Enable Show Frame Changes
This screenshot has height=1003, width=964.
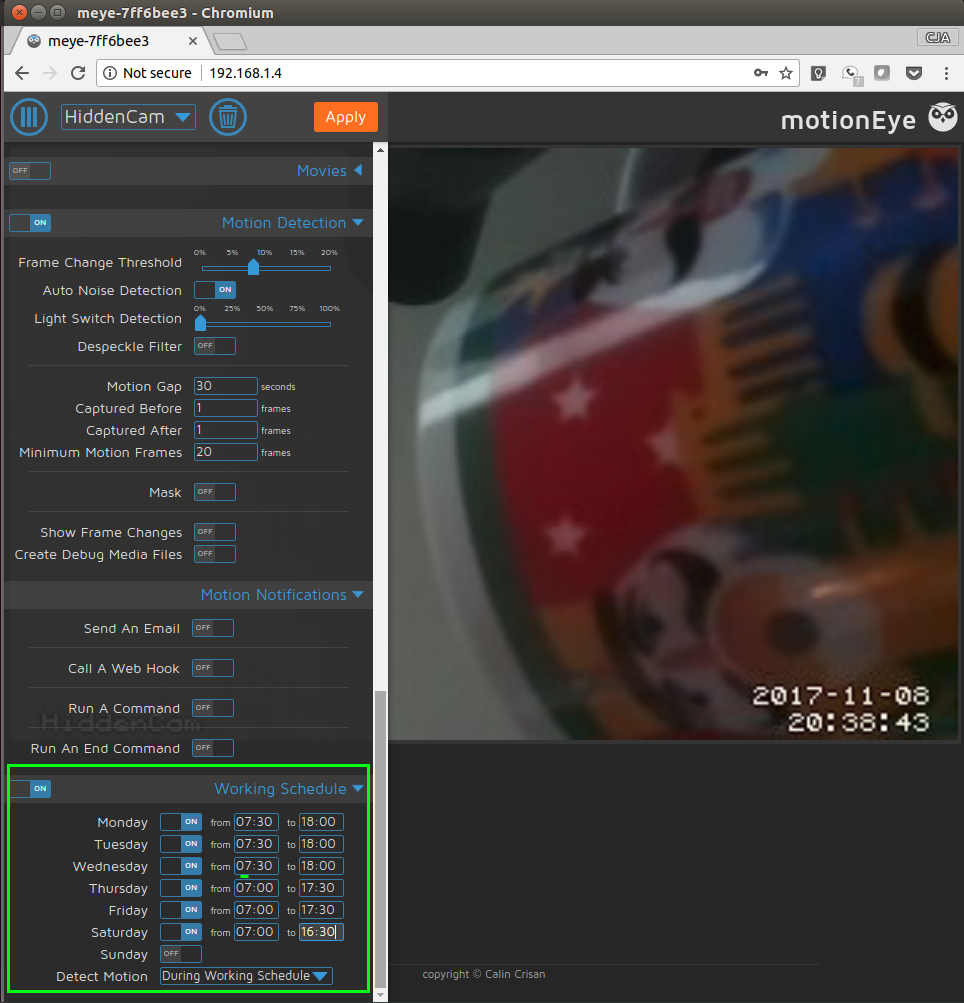point(215,532)
